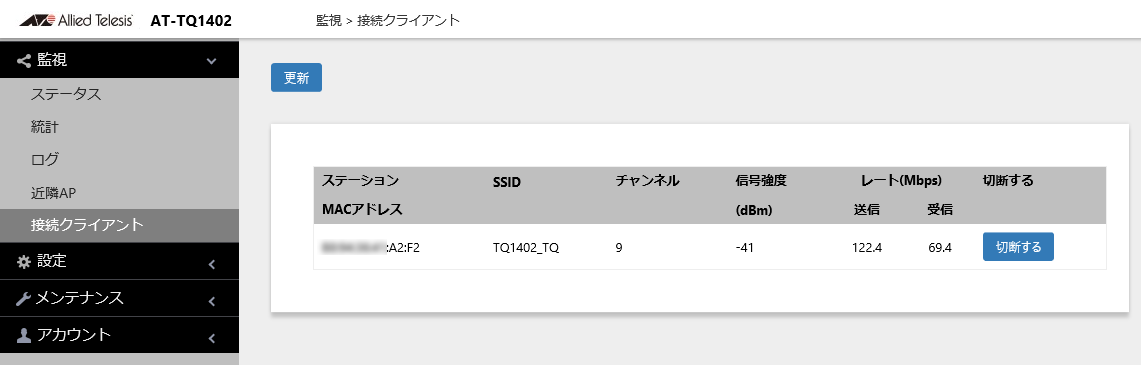The height and width of the screenshot is (365, 1141).
Task: Click the share icon beside 監視
Action: tap(24, 60)
